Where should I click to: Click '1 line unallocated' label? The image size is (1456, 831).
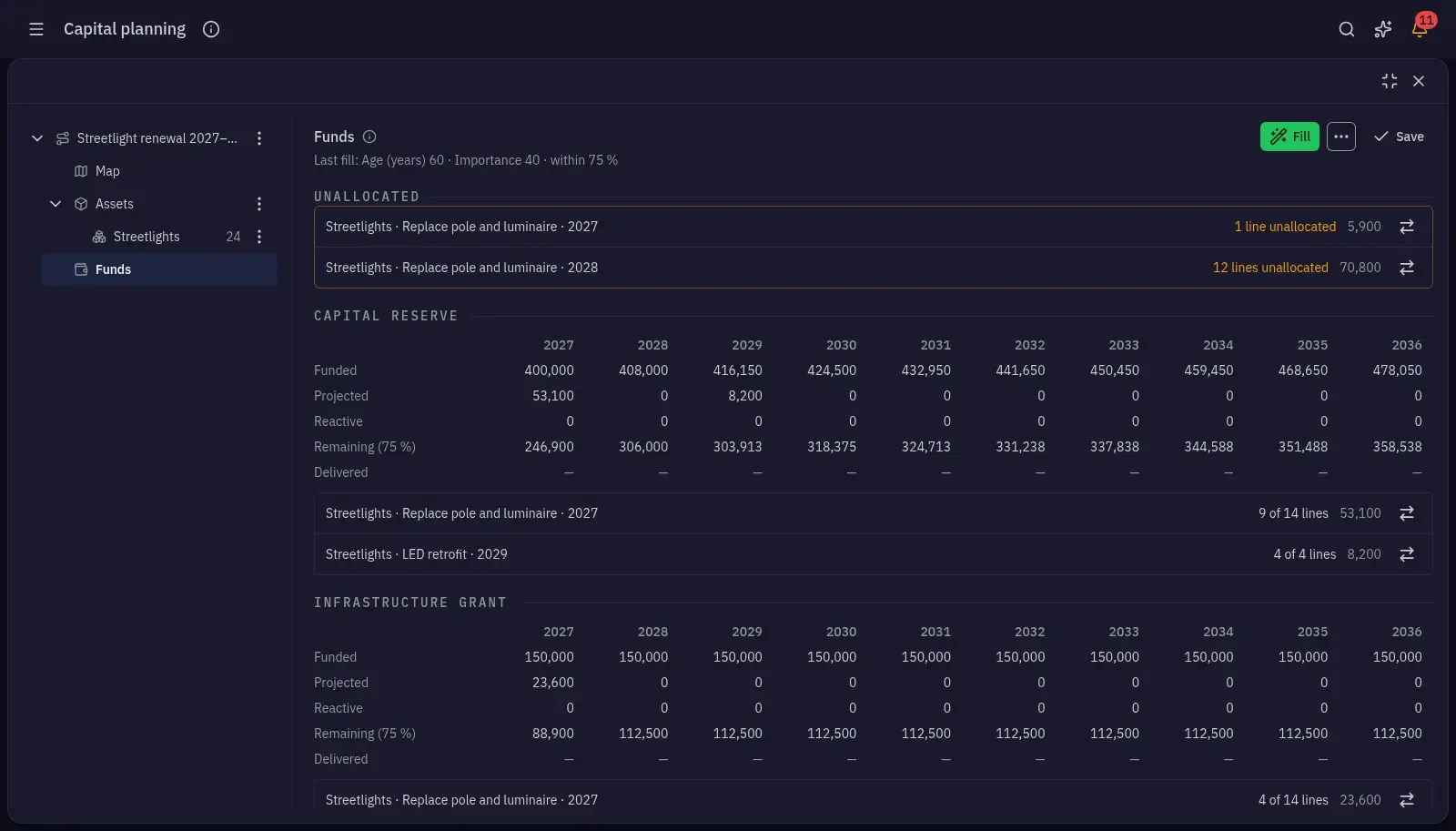click(x=1285, y=227)
